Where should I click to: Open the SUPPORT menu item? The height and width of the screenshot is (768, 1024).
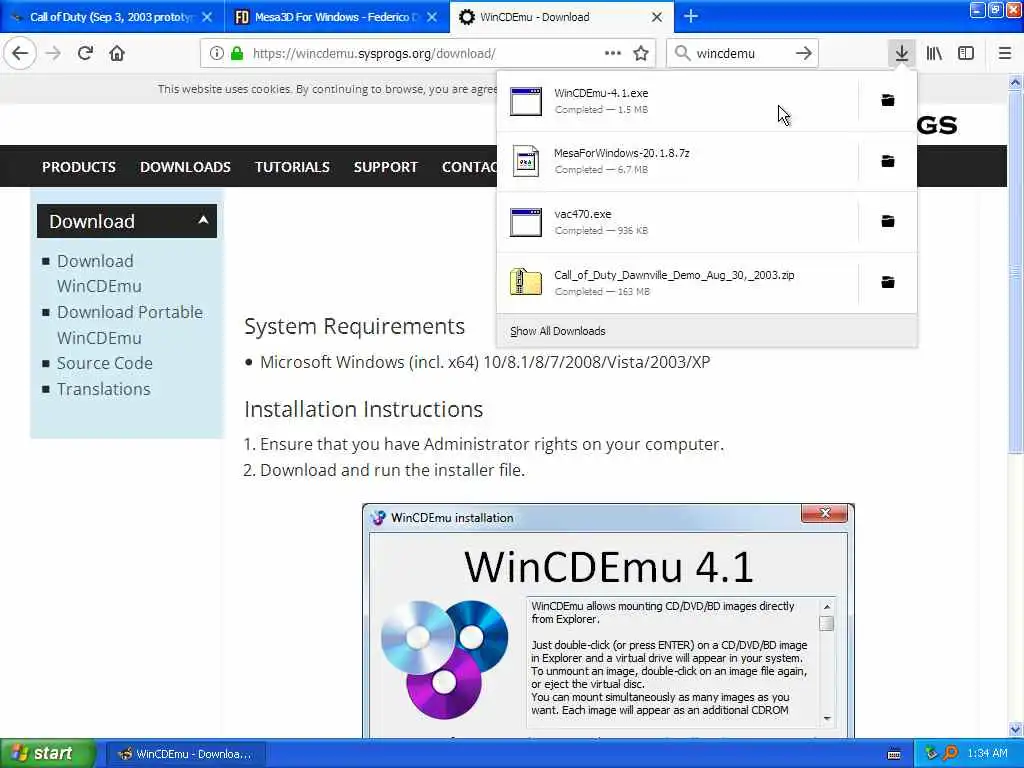tap(385, 167)
